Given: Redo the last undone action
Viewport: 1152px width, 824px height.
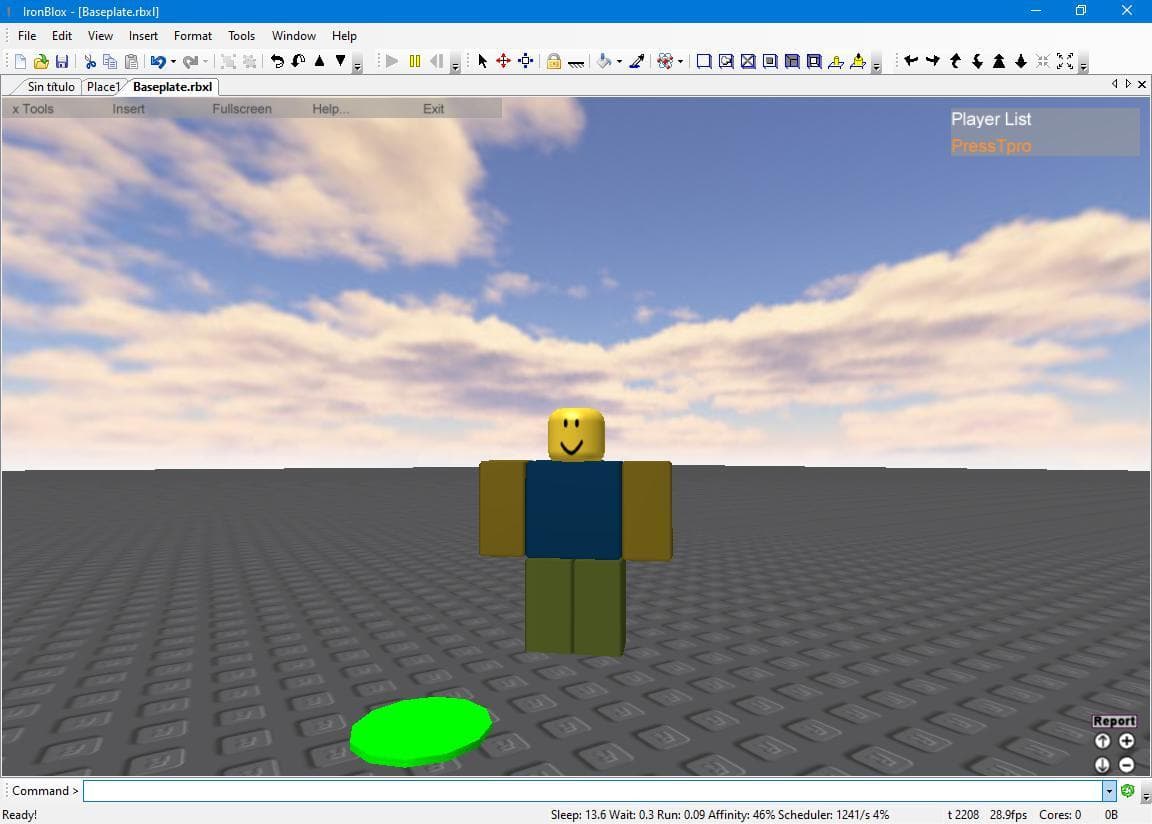Looking at the screenshot, I should pyautogui.click(x=190, y=62).
